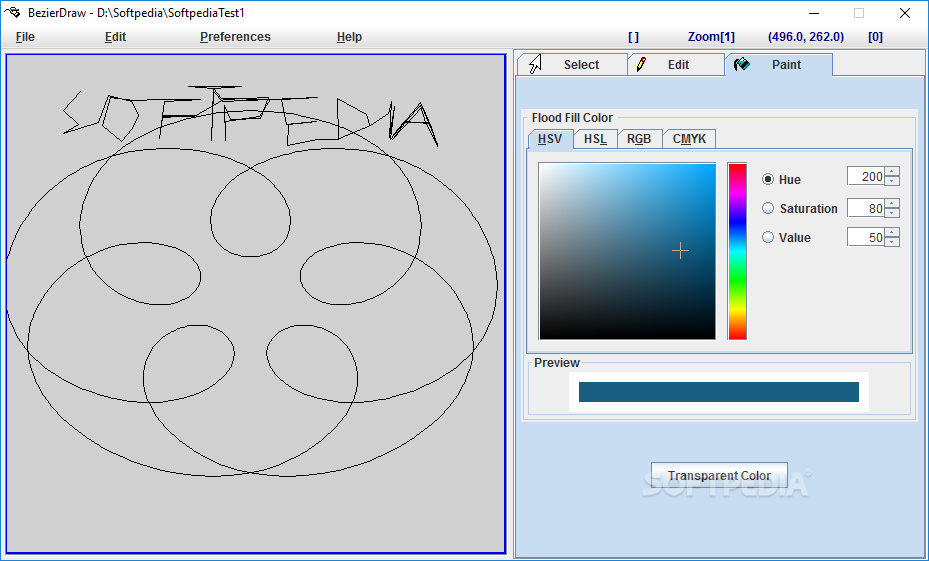Click the crosshair in the saturation-value color field
929x561 pixels.
[680, 251]
